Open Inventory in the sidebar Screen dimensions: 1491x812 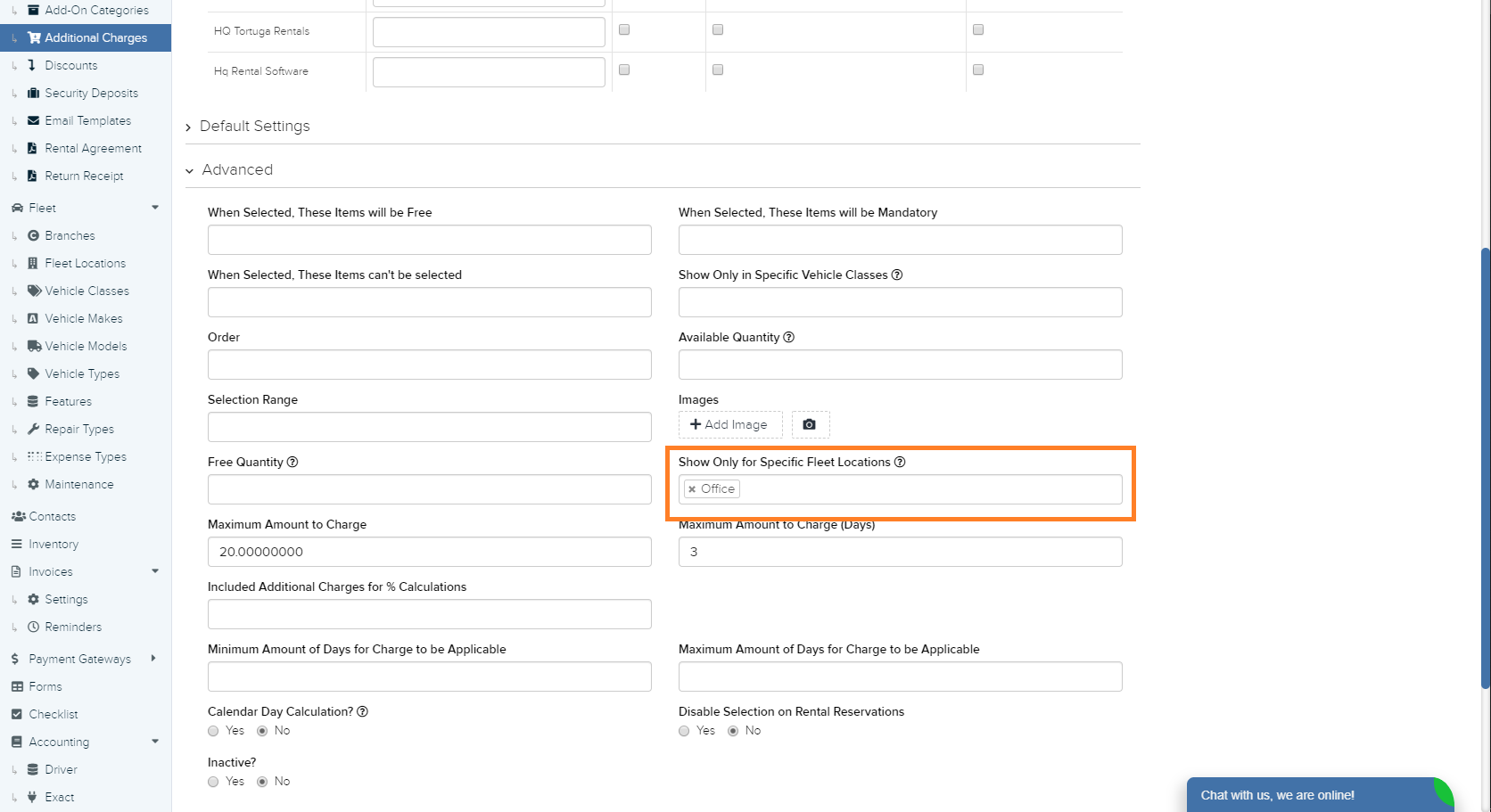coord(54,544)
